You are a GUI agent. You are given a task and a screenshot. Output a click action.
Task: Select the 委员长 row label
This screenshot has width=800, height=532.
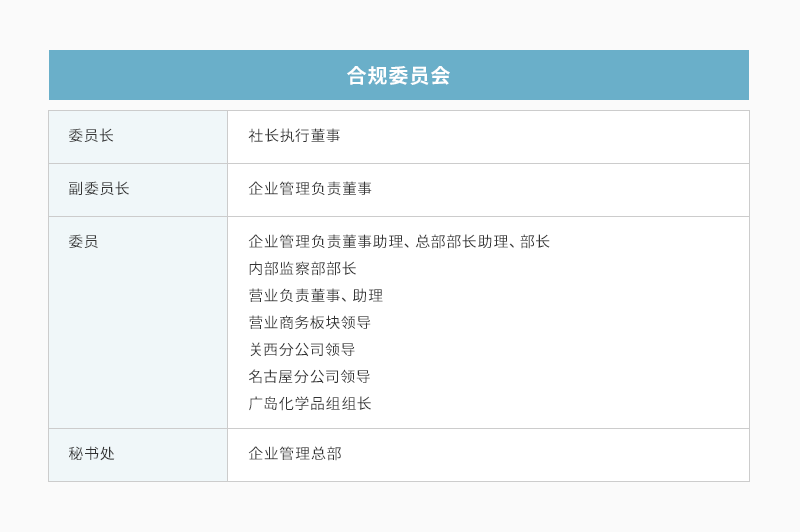point(91,136)
